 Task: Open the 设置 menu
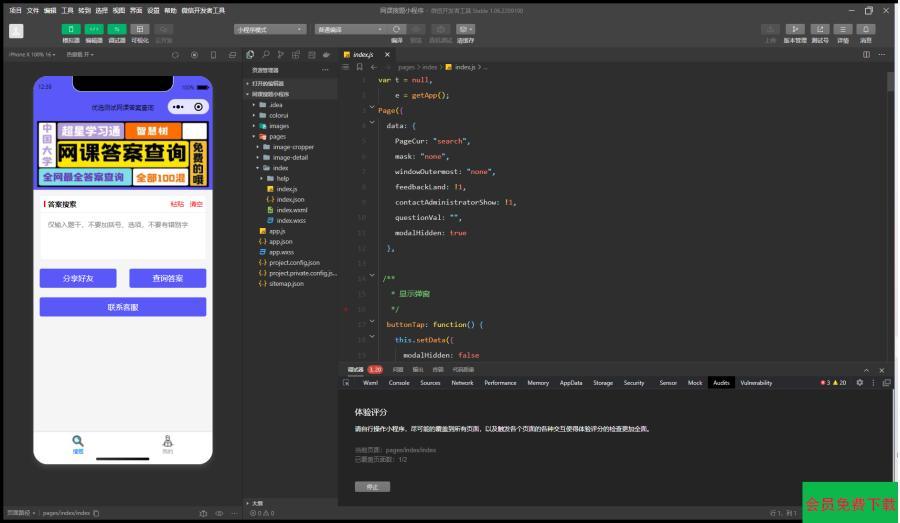(153, 10)
